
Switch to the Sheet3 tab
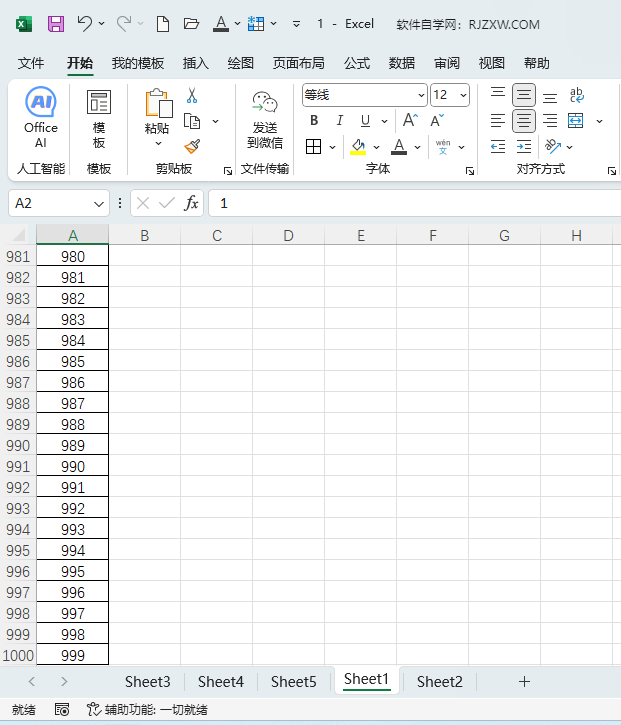pos(148,682)
